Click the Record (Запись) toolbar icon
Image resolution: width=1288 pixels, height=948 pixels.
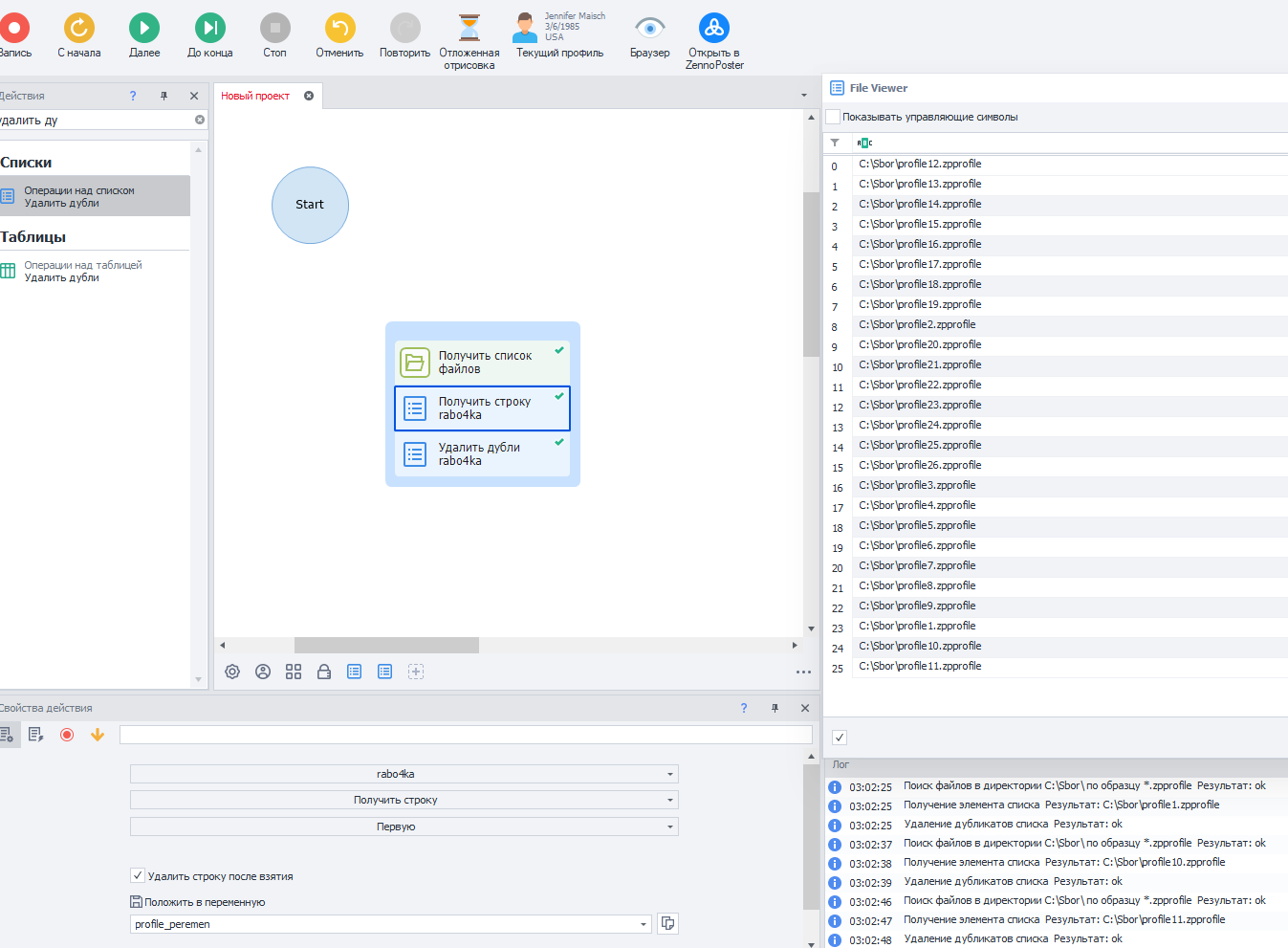(x=13, y=29)
